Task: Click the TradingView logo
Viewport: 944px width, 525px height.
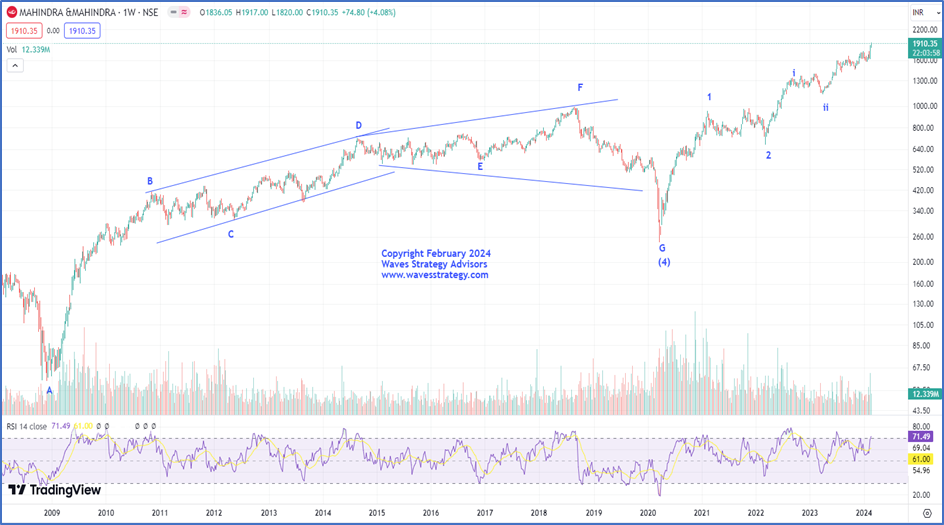Action: coord(55,490)
